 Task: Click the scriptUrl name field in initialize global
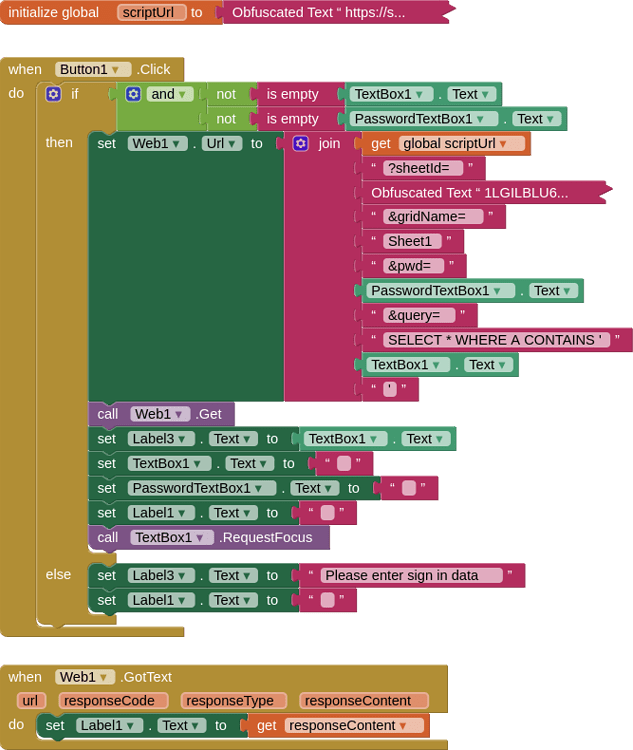(151, 12)
